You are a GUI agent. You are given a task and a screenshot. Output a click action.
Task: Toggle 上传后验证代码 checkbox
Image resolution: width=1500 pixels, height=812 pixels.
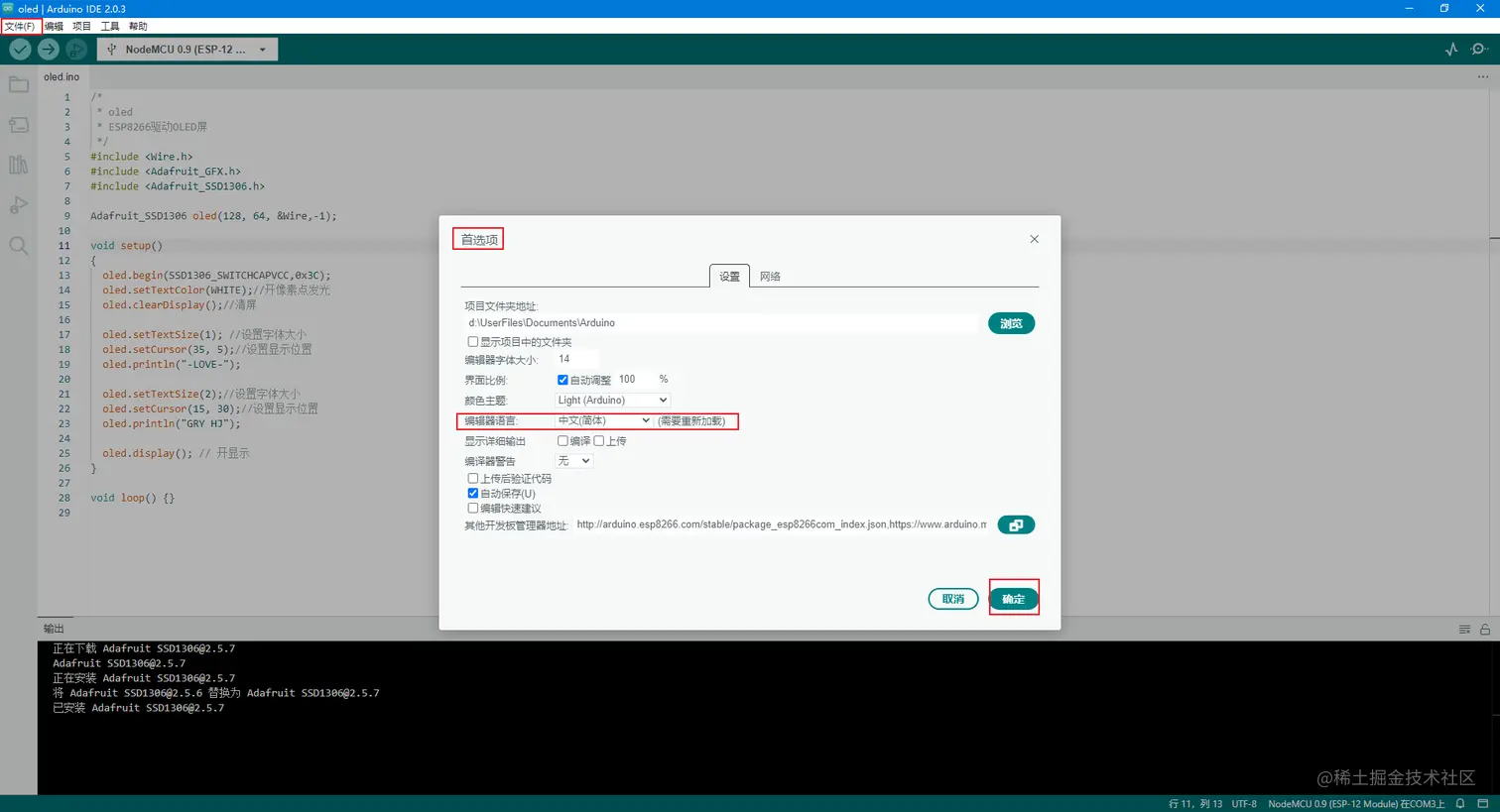[473, 478]
